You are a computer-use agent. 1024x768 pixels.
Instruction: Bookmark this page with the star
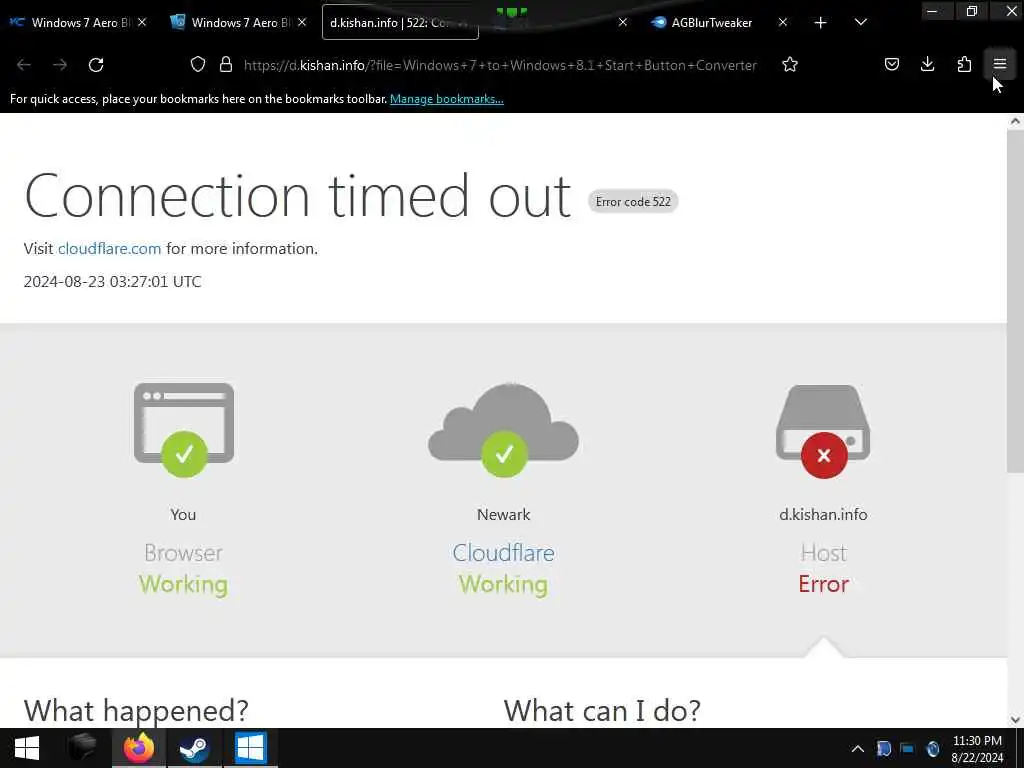(x=790, y=65)
